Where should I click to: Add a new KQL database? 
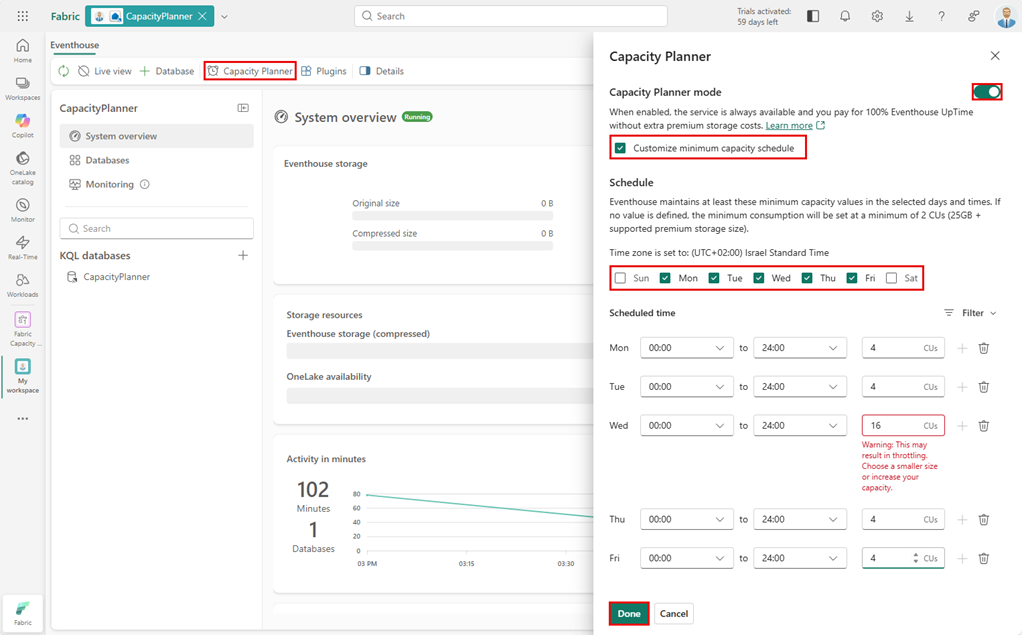[242, 255]
